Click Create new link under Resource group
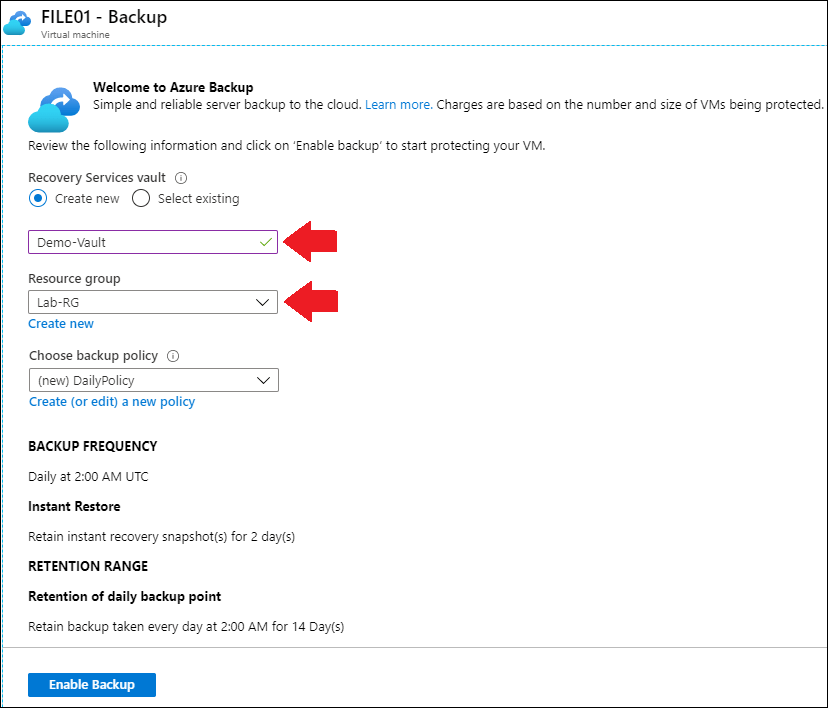This screenshot has height=708, width=828. click(x=61, y=324)
